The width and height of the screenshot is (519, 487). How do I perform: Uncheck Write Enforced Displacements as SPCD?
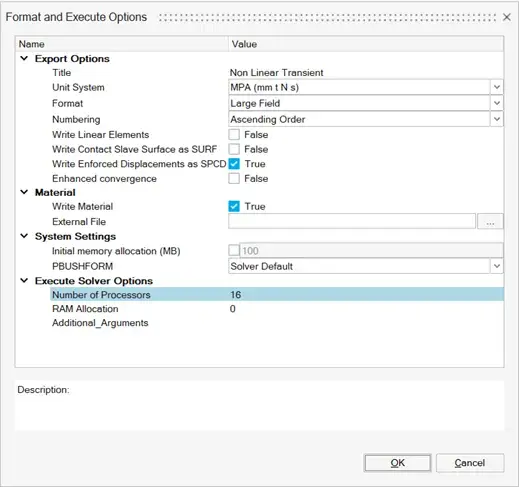234,164
